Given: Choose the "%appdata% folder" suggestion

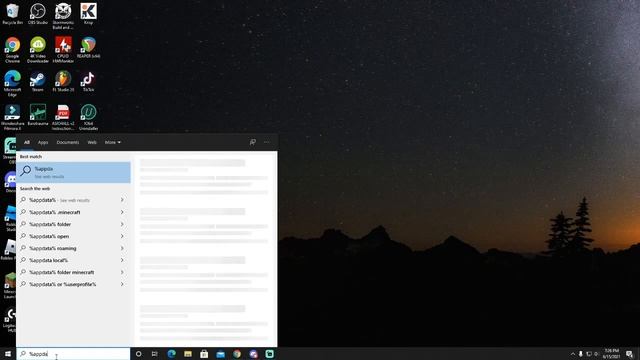Looking at the screenshot, I should coord(73,224).
